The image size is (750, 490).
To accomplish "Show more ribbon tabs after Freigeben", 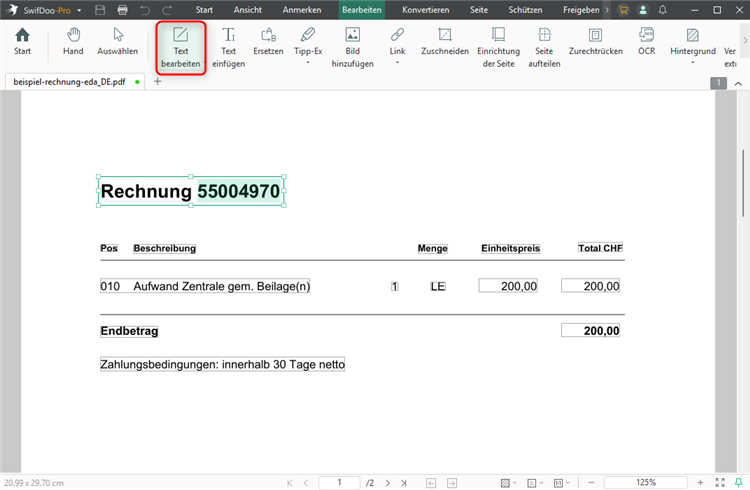I will (x=607, y=10).
